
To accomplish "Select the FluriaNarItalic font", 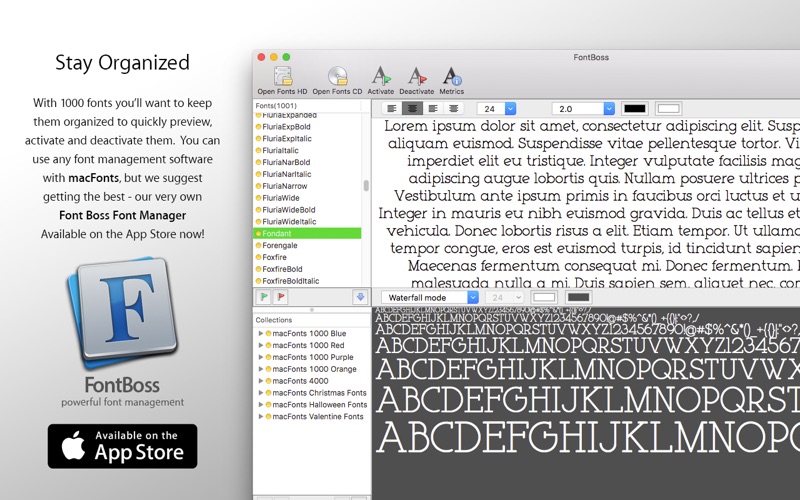I will point(307,174).
